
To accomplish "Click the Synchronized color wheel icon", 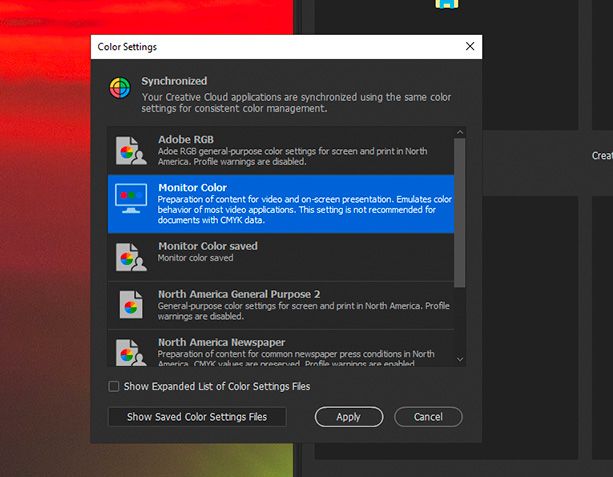I will coord(120,88).
